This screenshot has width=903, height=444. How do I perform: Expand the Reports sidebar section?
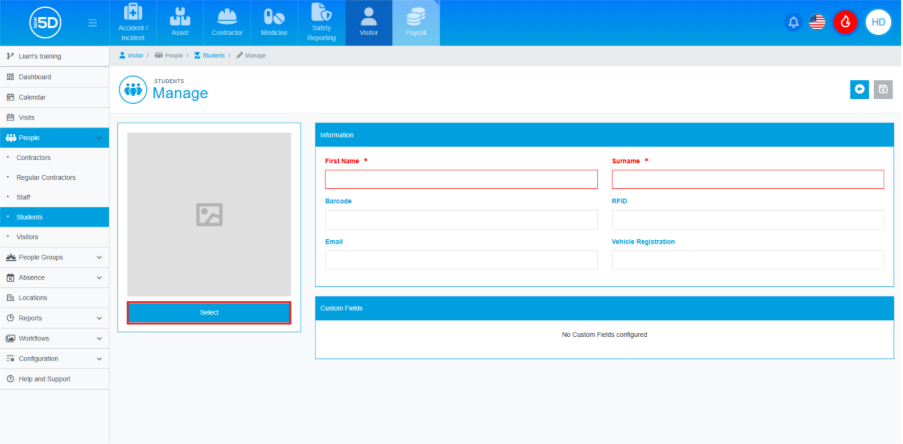pos(54,318)
